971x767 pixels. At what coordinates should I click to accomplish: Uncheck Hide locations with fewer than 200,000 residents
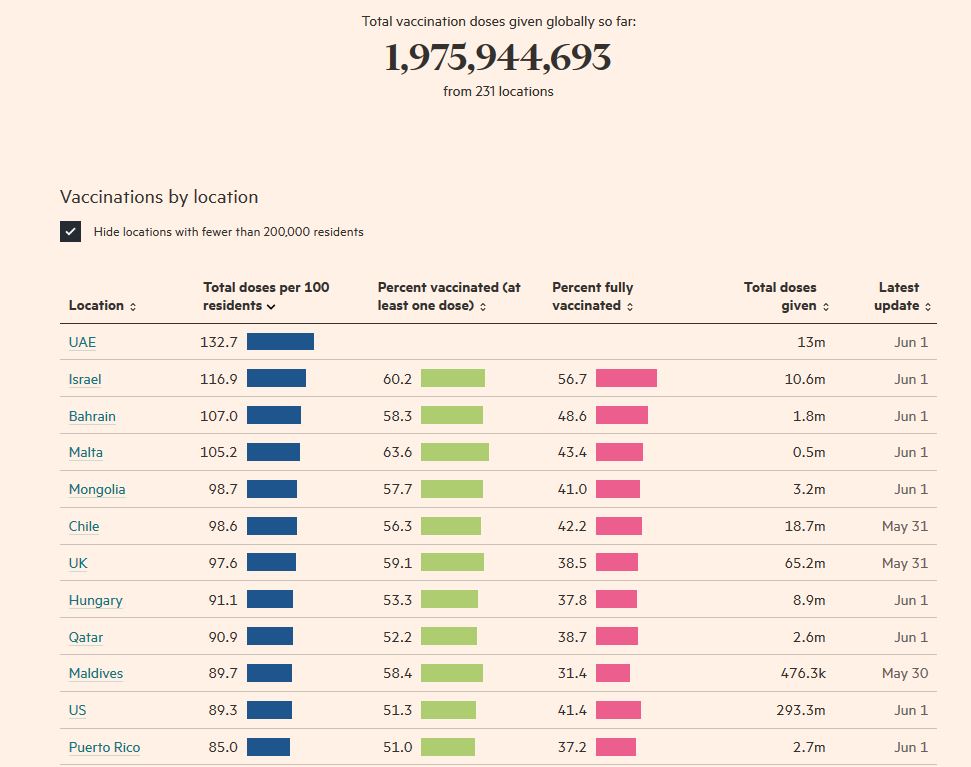pos(71,232)
